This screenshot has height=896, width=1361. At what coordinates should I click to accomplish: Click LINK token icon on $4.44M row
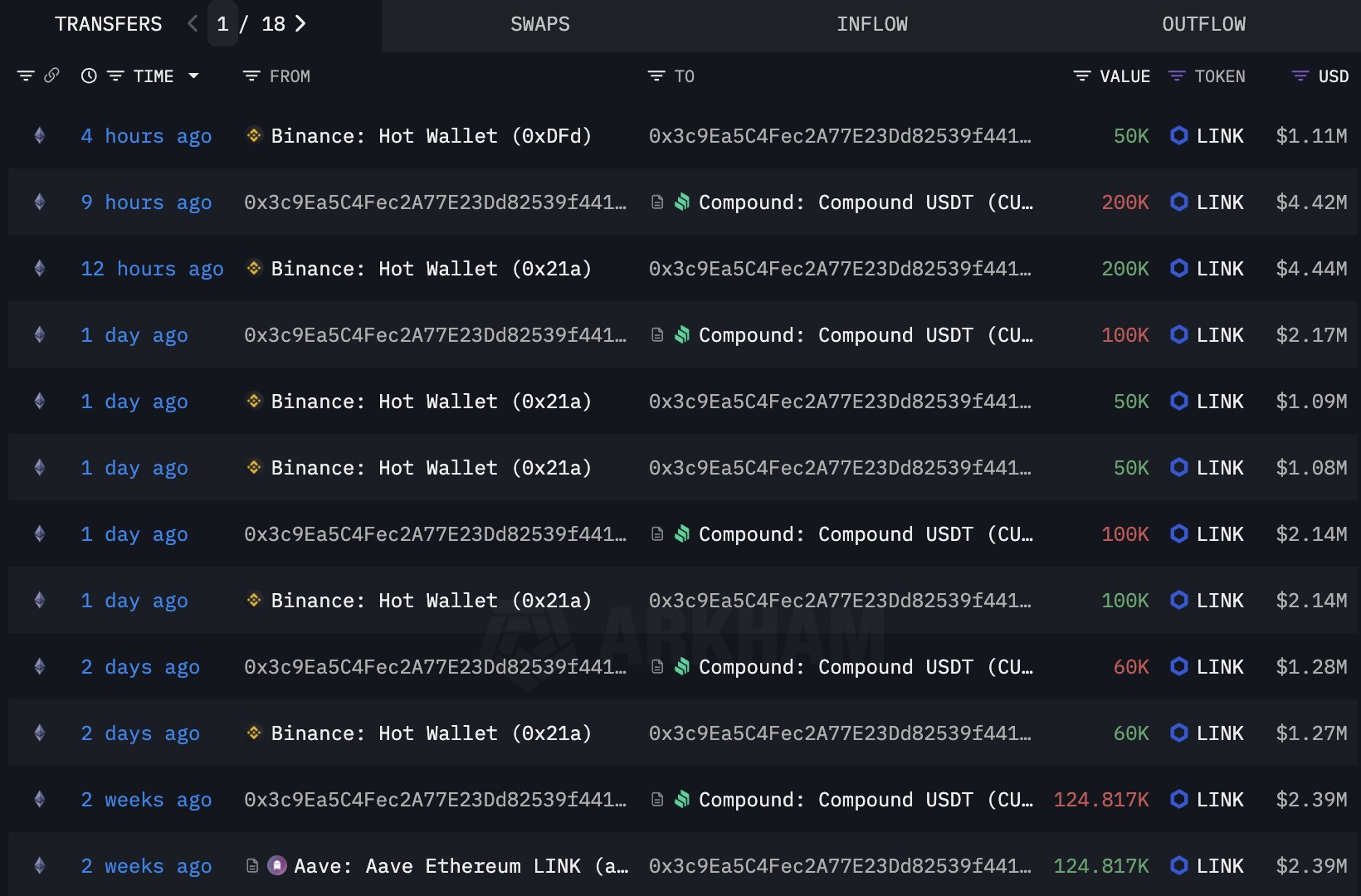point(1178,268)
